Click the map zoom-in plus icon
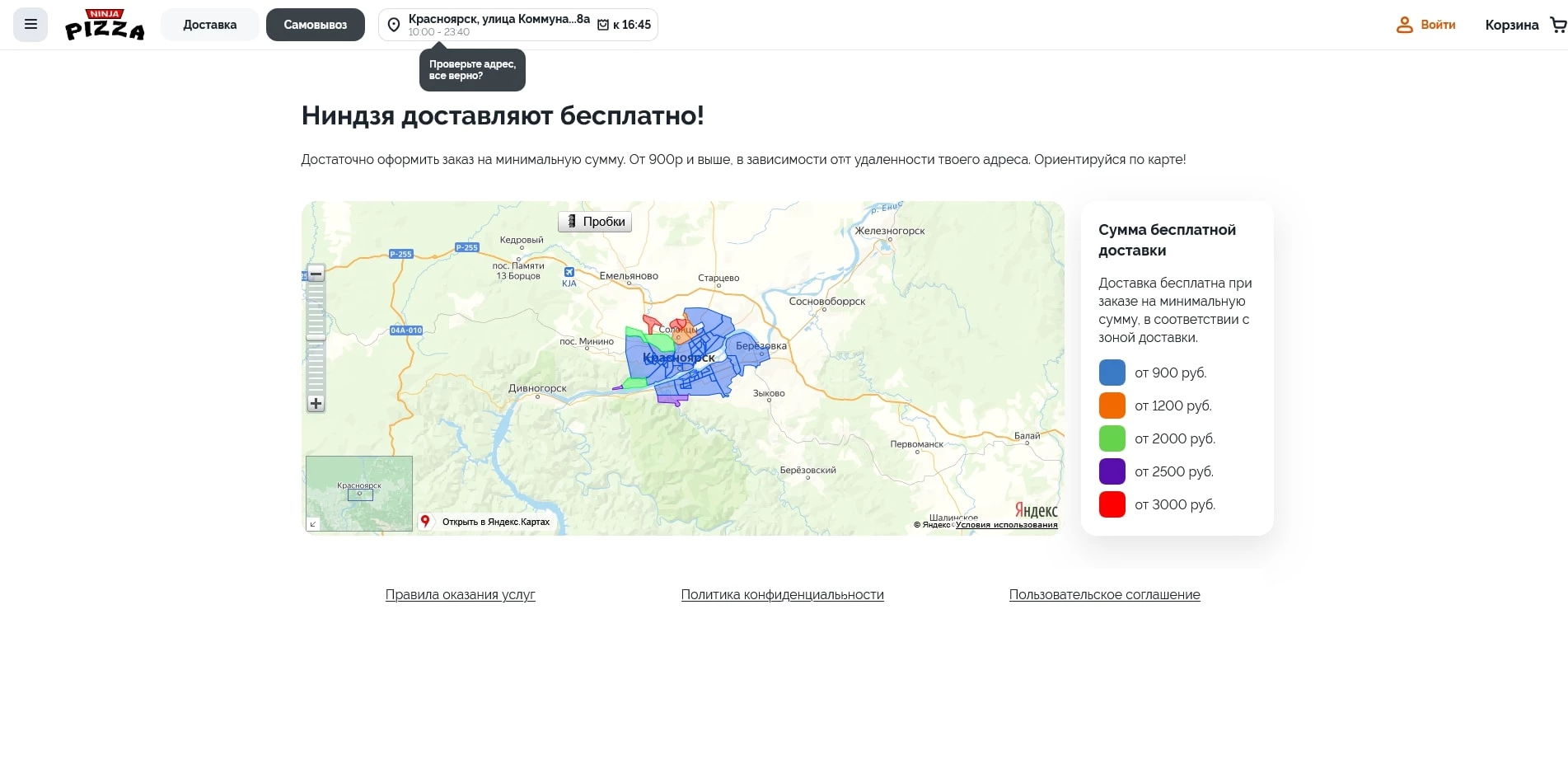Viewport: 1568px width, 764px height. click(x=316, y=404)
